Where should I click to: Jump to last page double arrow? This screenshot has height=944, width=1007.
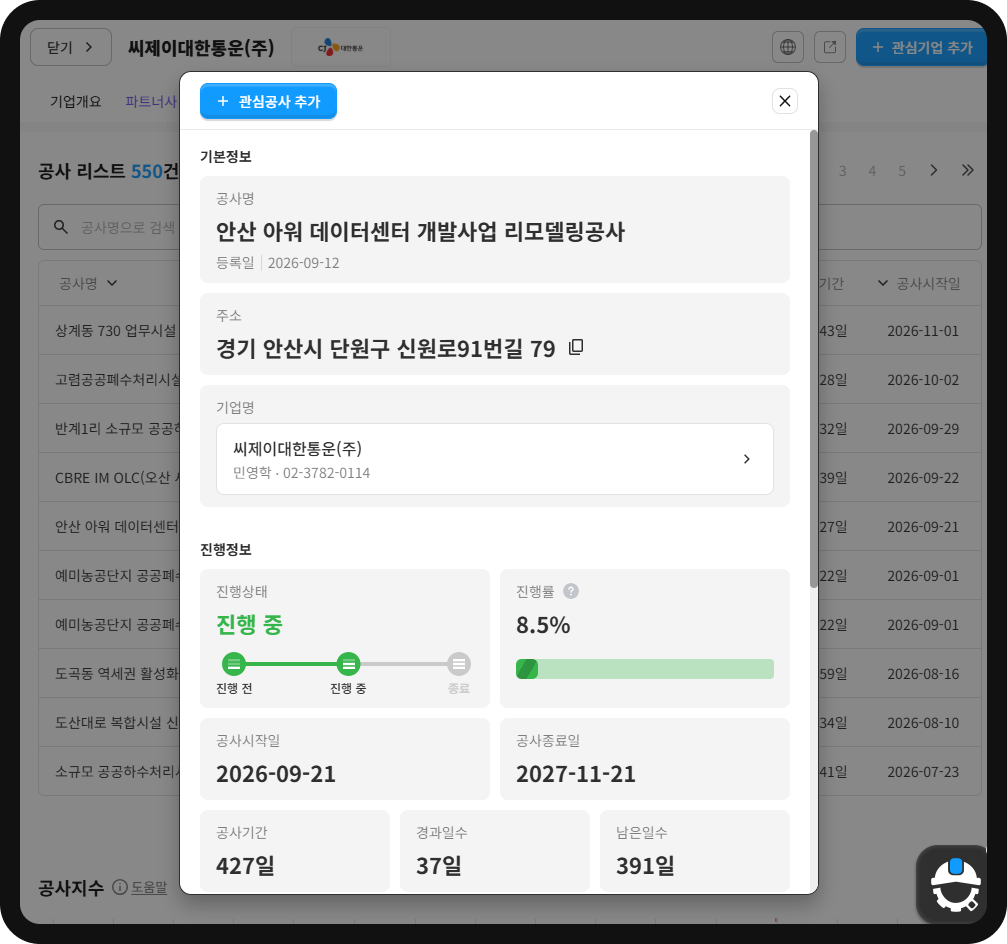pos(968,170)
